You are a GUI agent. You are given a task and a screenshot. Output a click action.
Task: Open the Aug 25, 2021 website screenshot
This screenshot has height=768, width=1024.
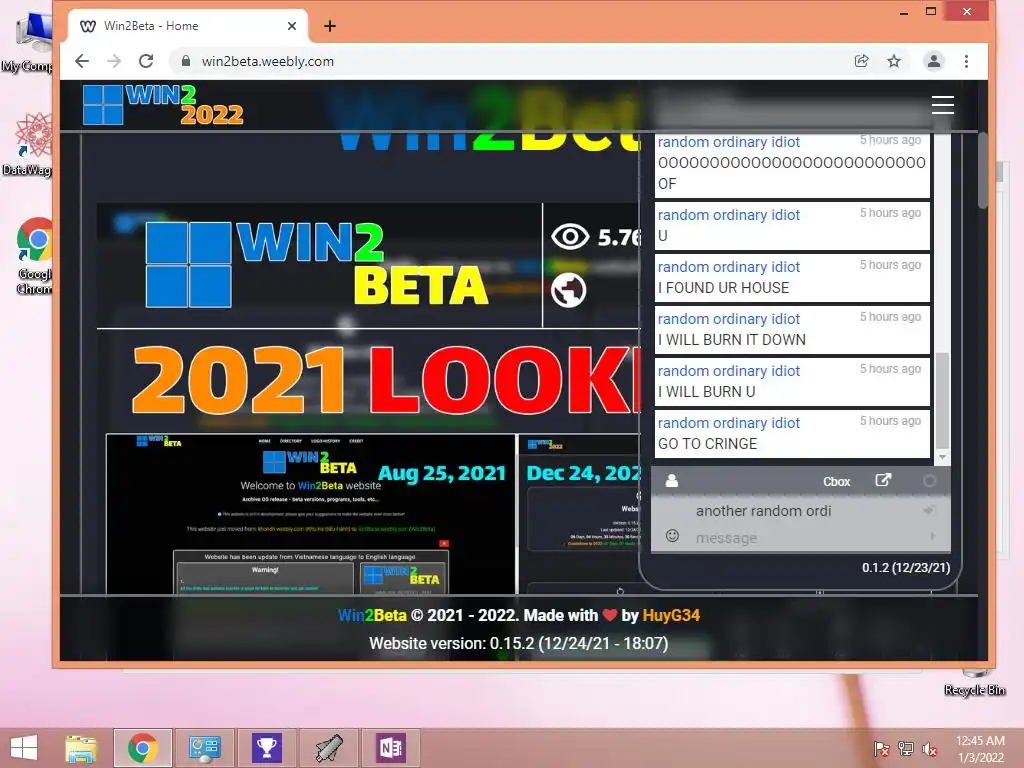311,514
